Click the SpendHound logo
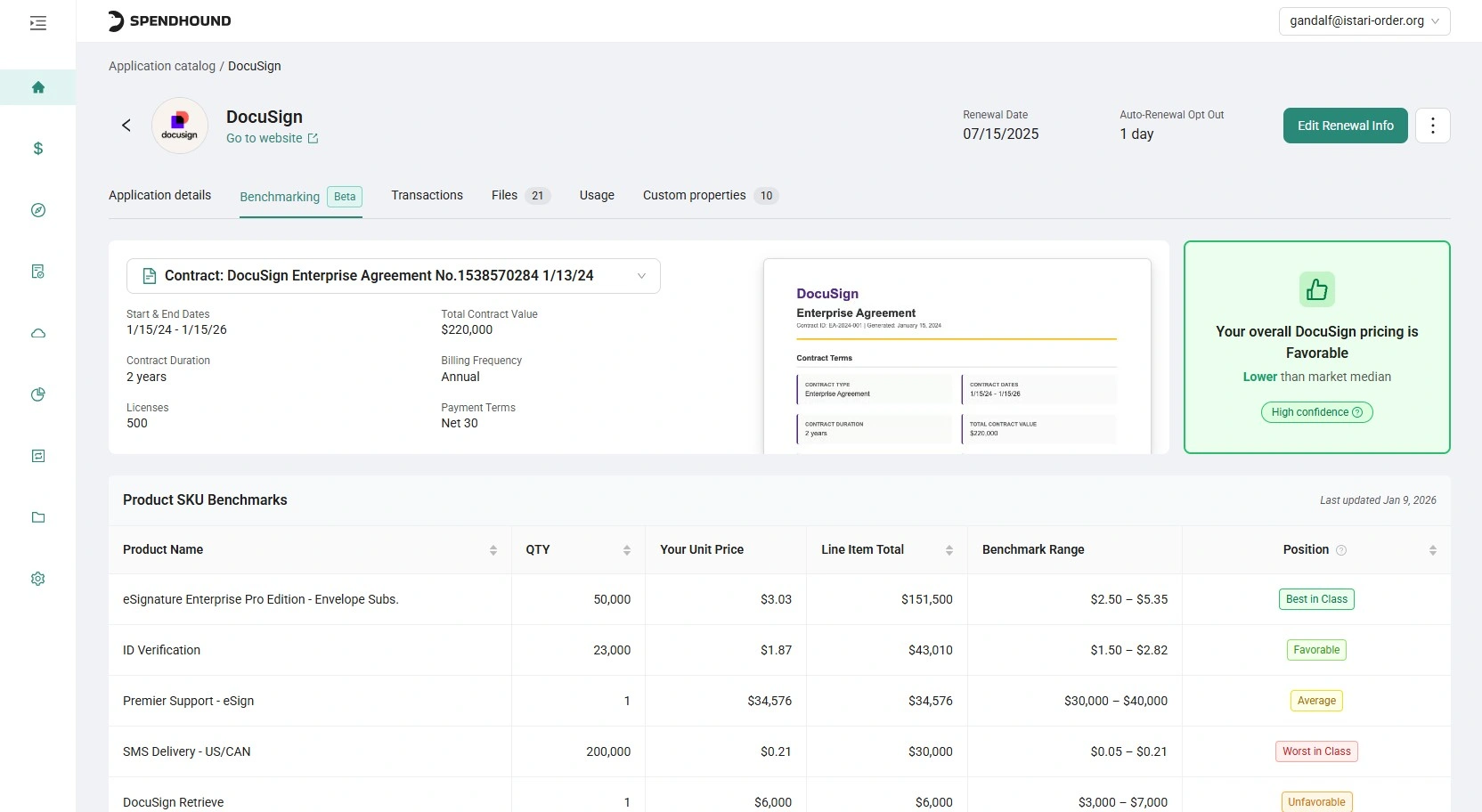 [169, 20]
